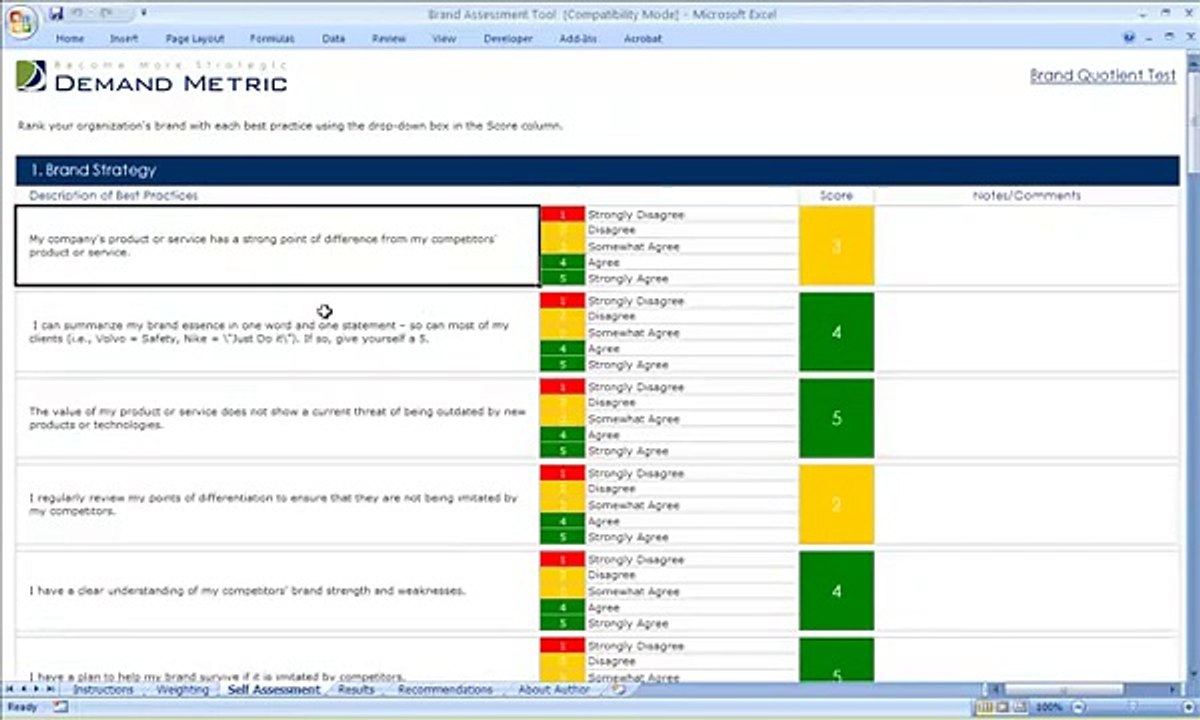Select the 'Score' column header
The width and height of the screenshot is (1200, 720).
837,196
